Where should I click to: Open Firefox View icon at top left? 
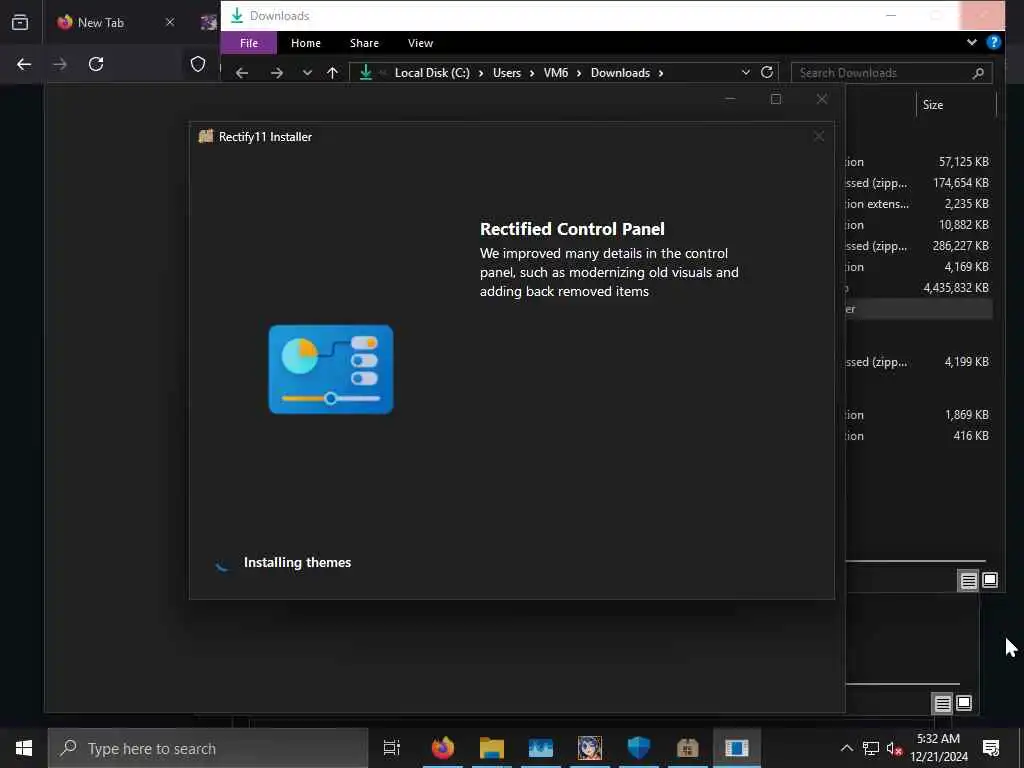(x=20, y=22)
